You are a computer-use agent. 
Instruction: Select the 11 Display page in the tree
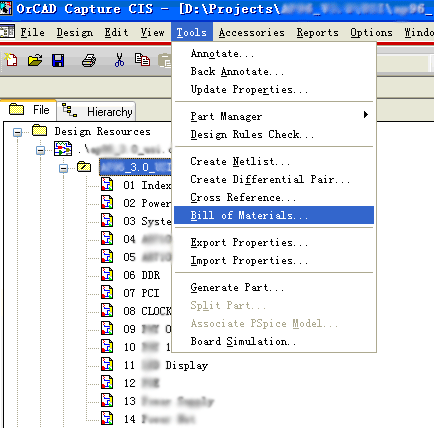point(166,365)
